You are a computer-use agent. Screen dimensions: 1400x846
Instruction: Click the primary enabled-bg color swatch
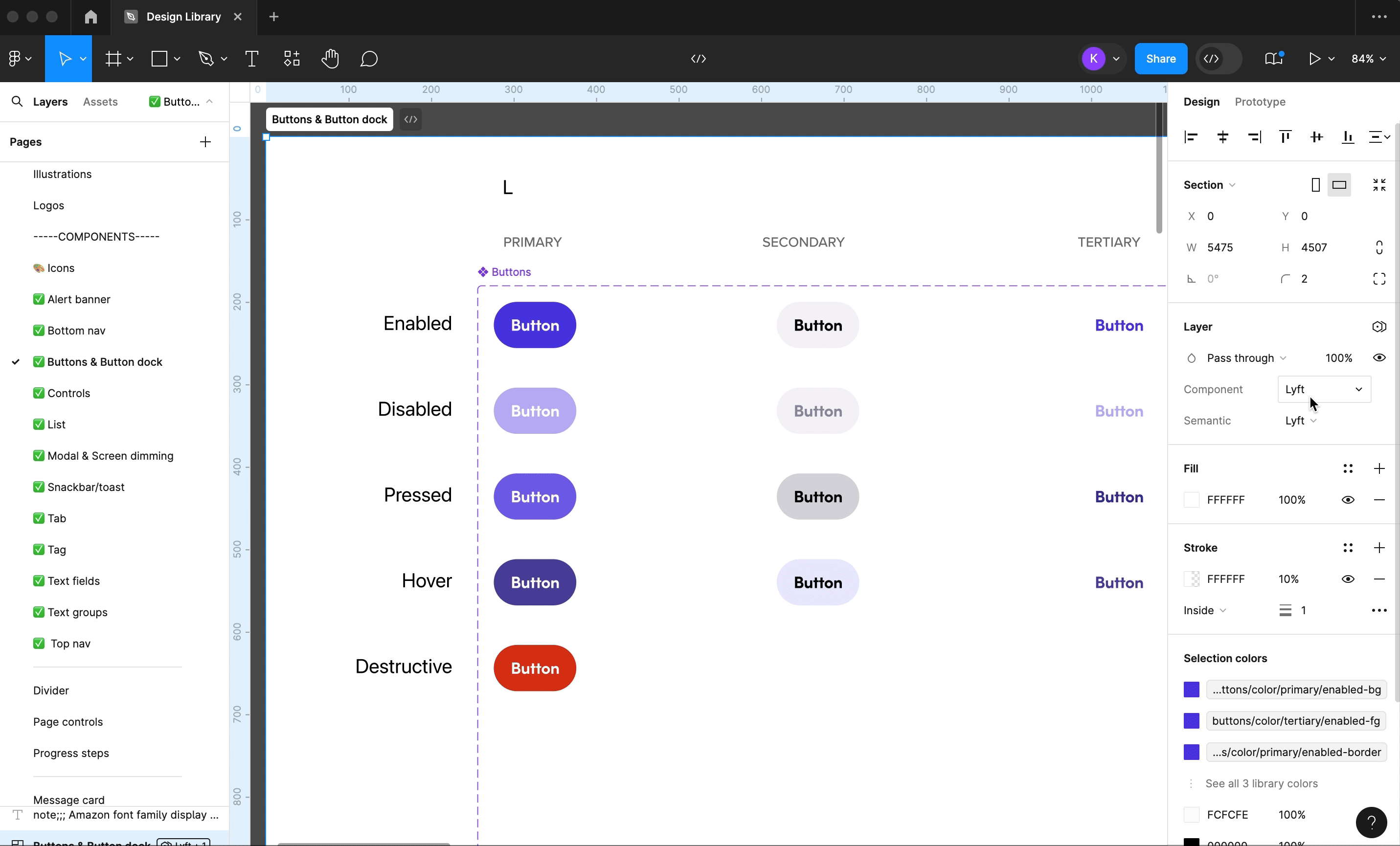1192,690
